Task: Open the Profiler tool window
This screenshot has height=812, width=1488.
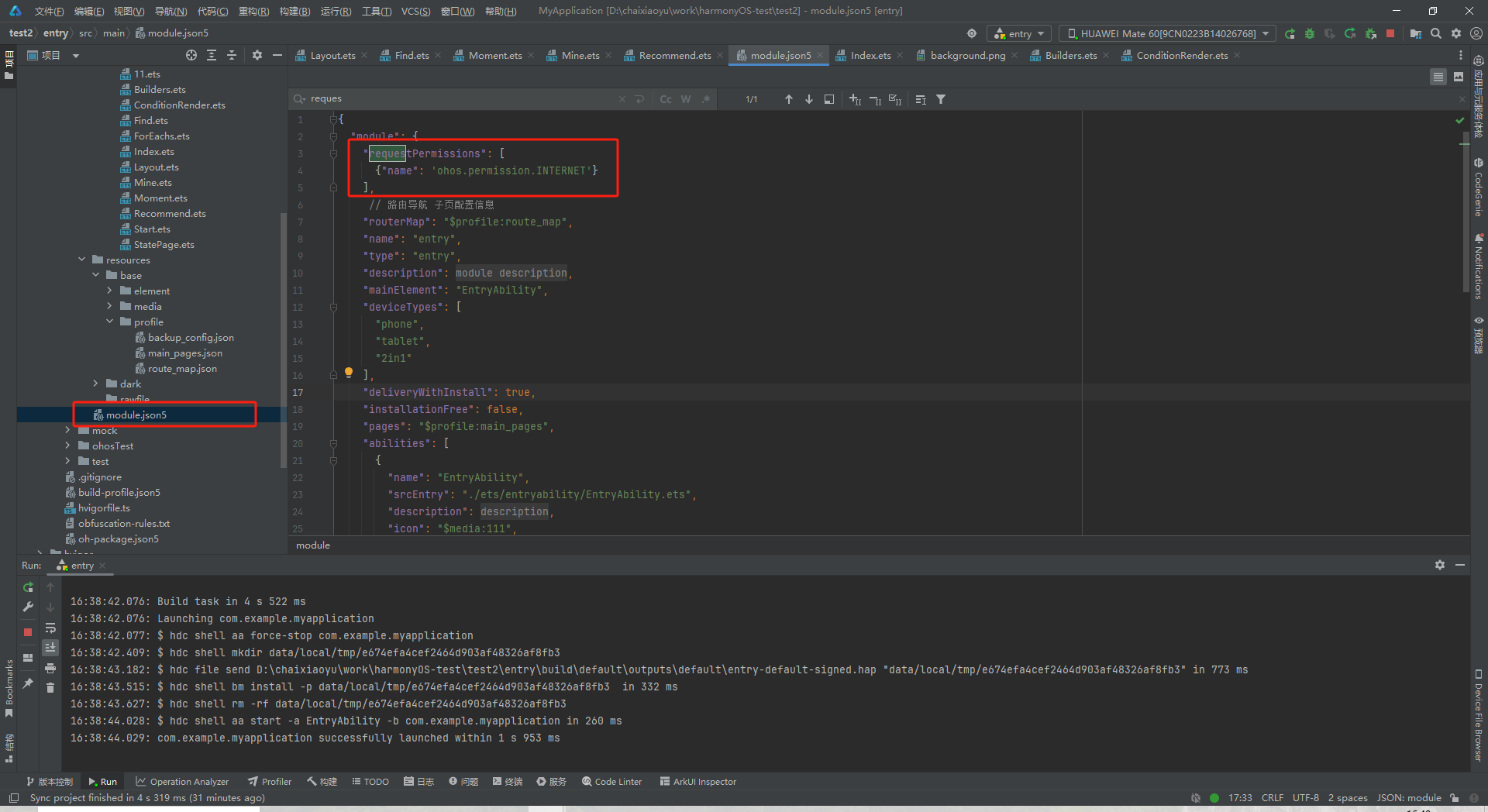Action: click(270, 782)
